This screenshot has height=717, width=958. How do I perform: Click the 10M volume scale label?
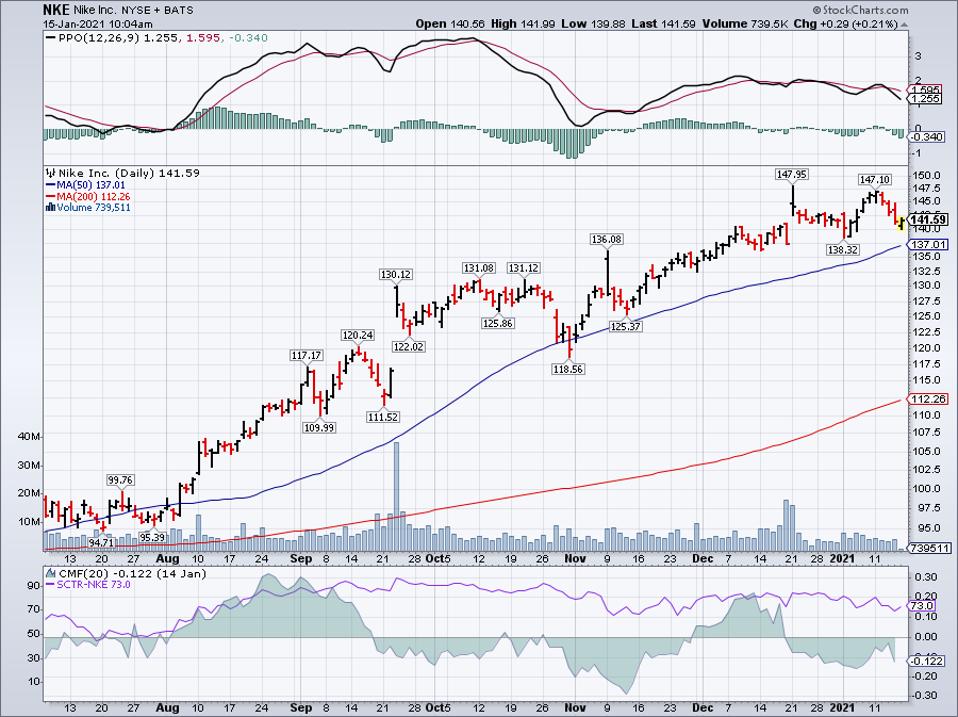(29, 522)
